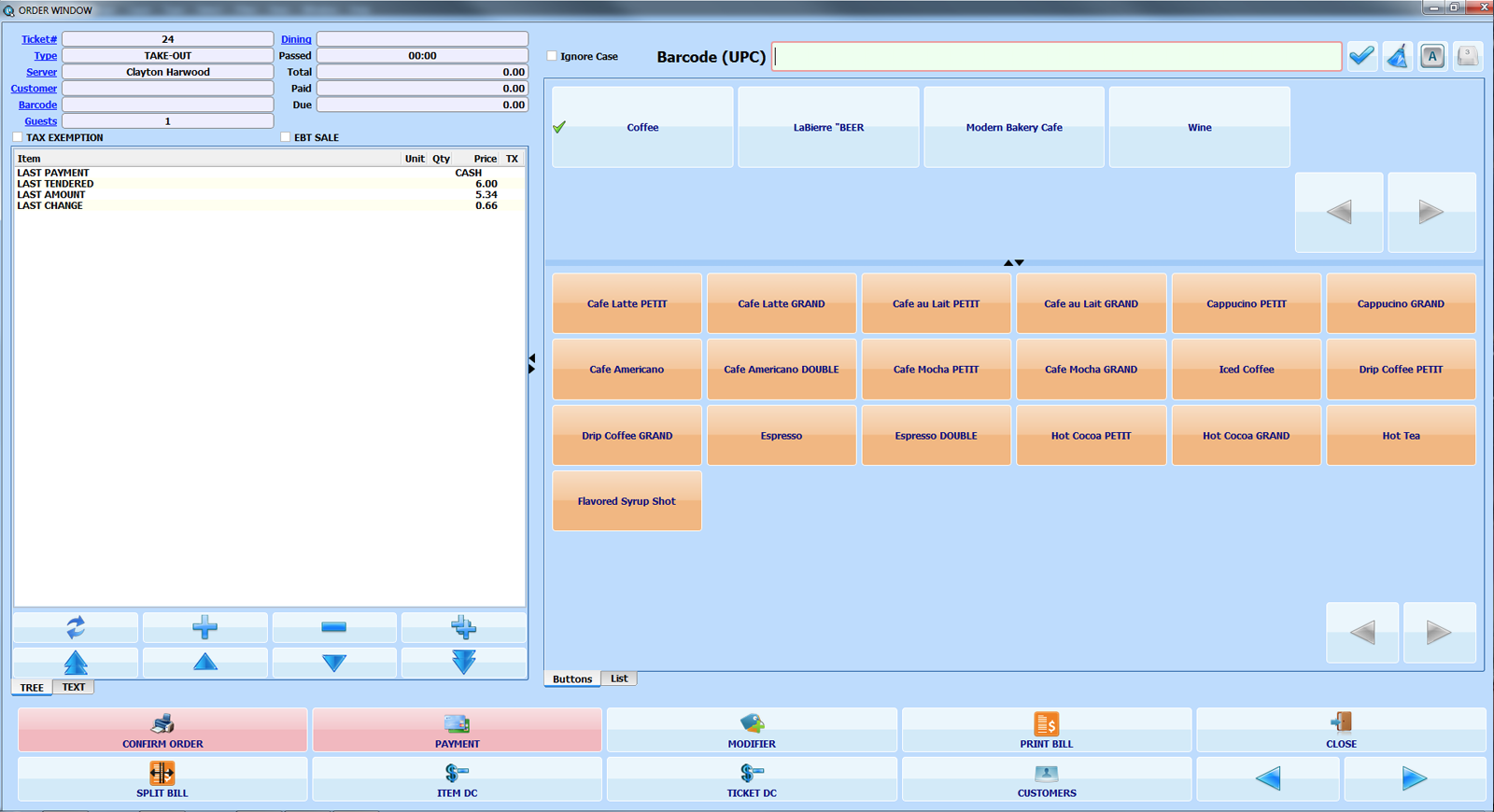1494x812 pixels.
Task: Switch to the TEXT tab
Action: pos(74,687)
